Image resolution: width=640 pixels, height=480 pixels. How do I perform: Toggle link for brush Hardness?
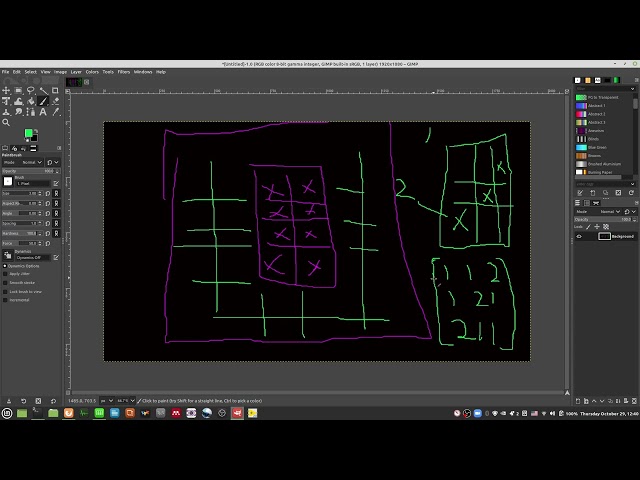56,233
